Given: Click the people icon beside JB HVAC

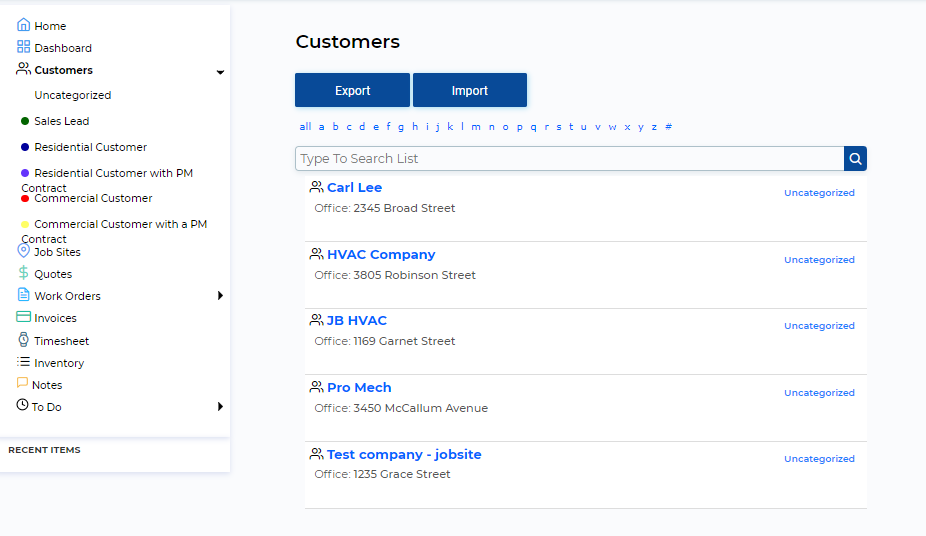Looking at the screenshot, I should tap(316, 319).
